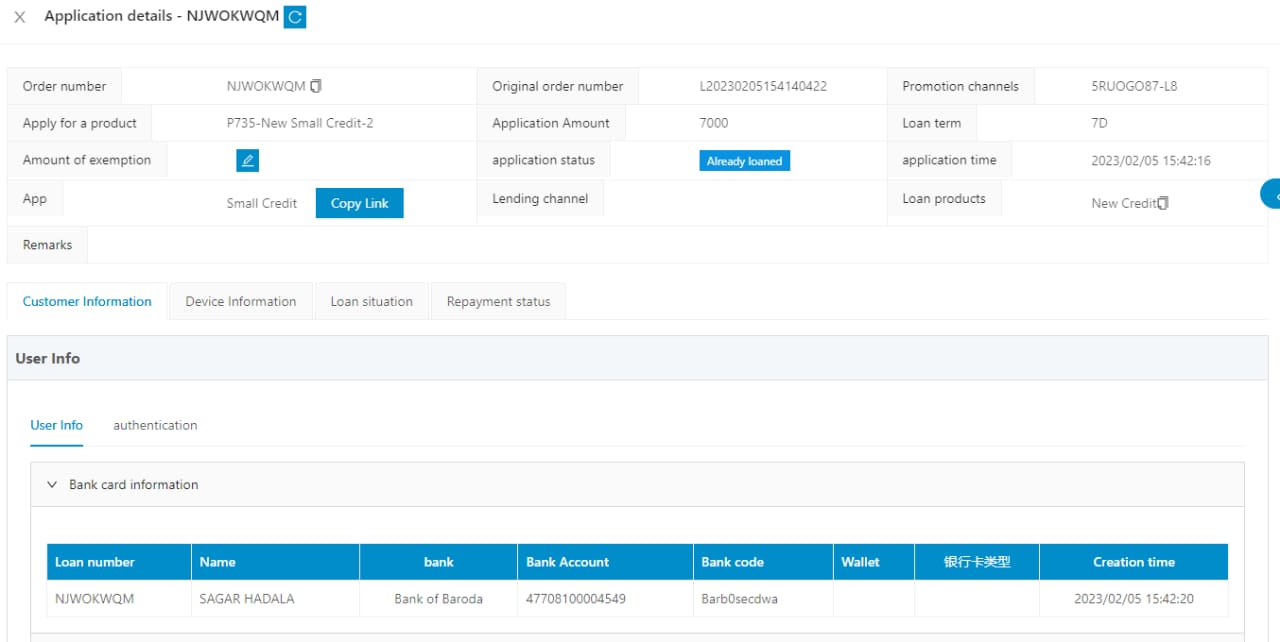Viewport: 1280px width, 642px height.
Task: Open the Loan situation tab
Action: coord(371,301)
